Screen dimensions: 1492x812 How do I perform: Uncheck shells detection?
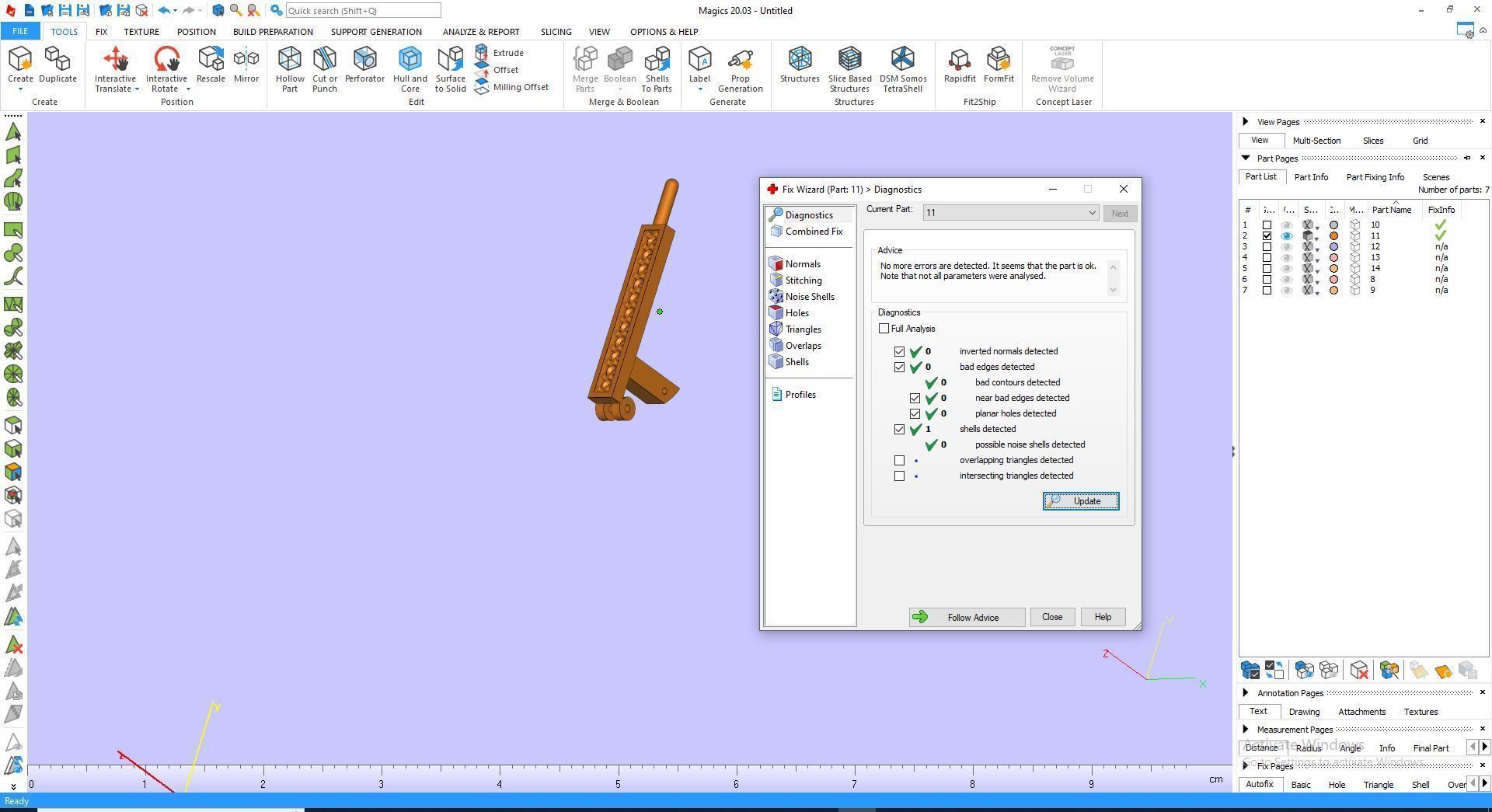pos(899,429)
